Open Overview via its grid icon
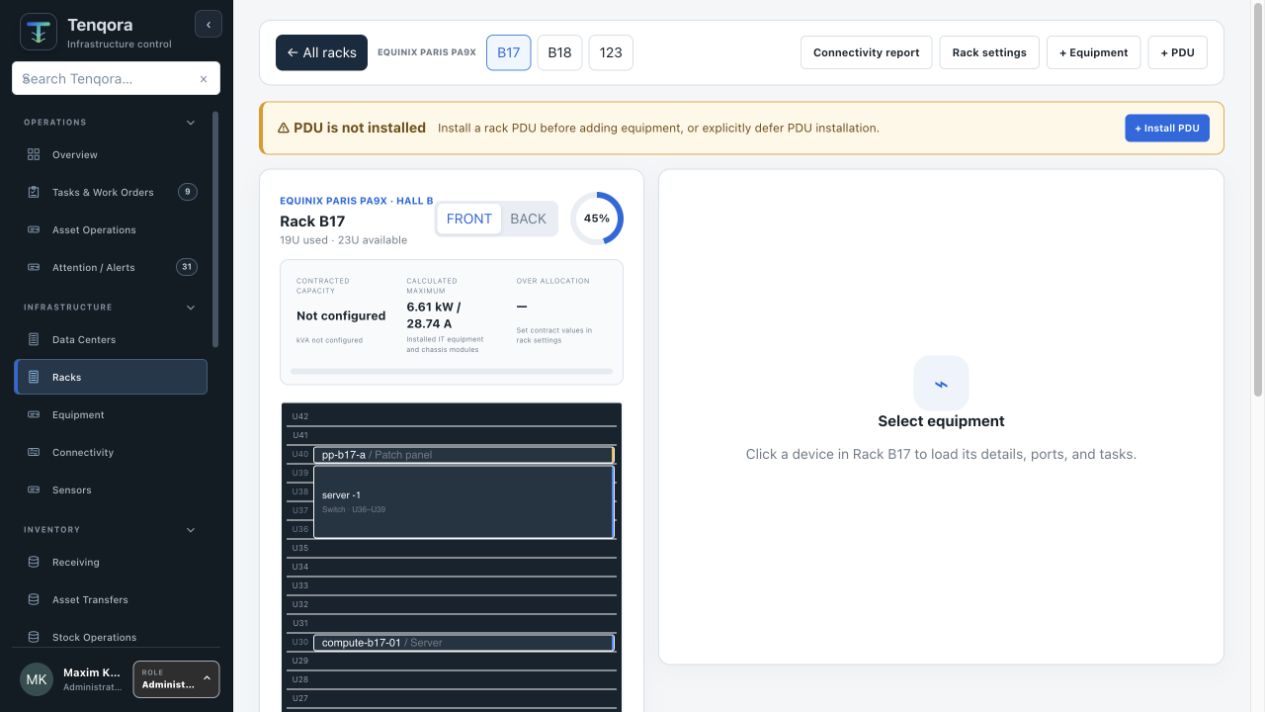This screenshot has width=1265, height=712. point(33,155)
